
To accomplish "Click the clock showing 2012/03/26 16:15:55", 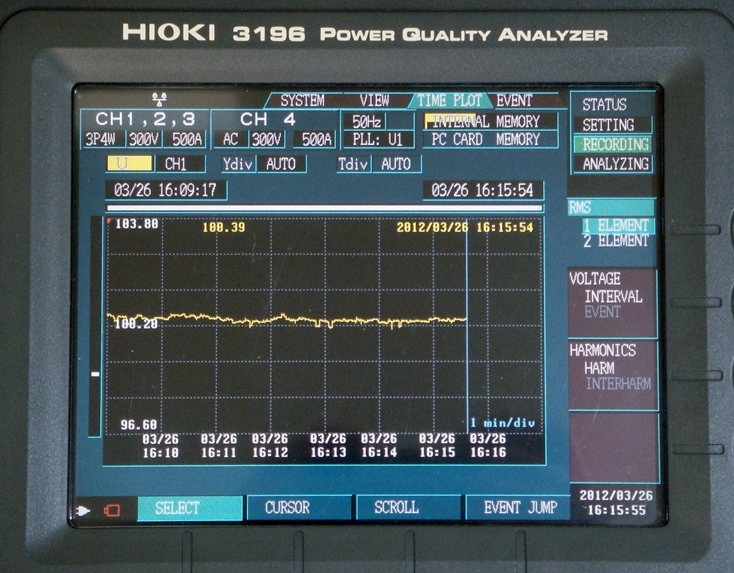I will [x=616, y=502].
